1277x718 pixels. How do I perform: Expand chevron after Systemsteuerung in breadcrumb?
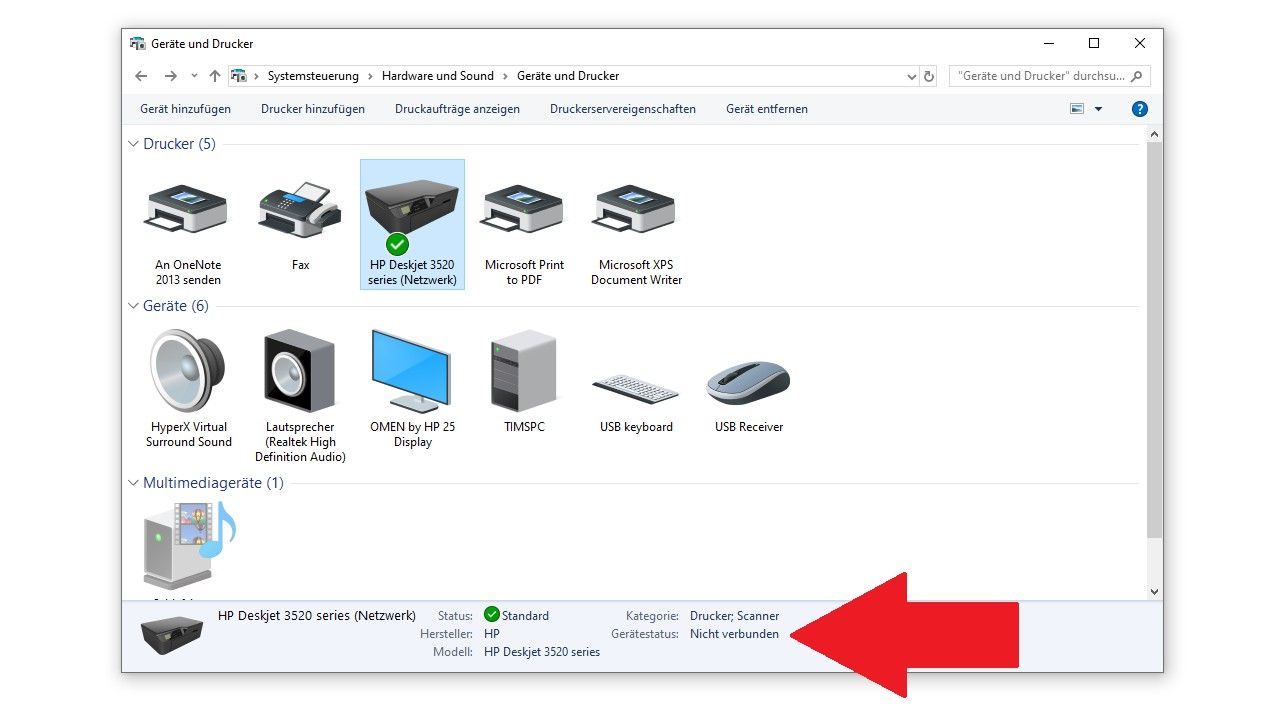pos(370,76)
